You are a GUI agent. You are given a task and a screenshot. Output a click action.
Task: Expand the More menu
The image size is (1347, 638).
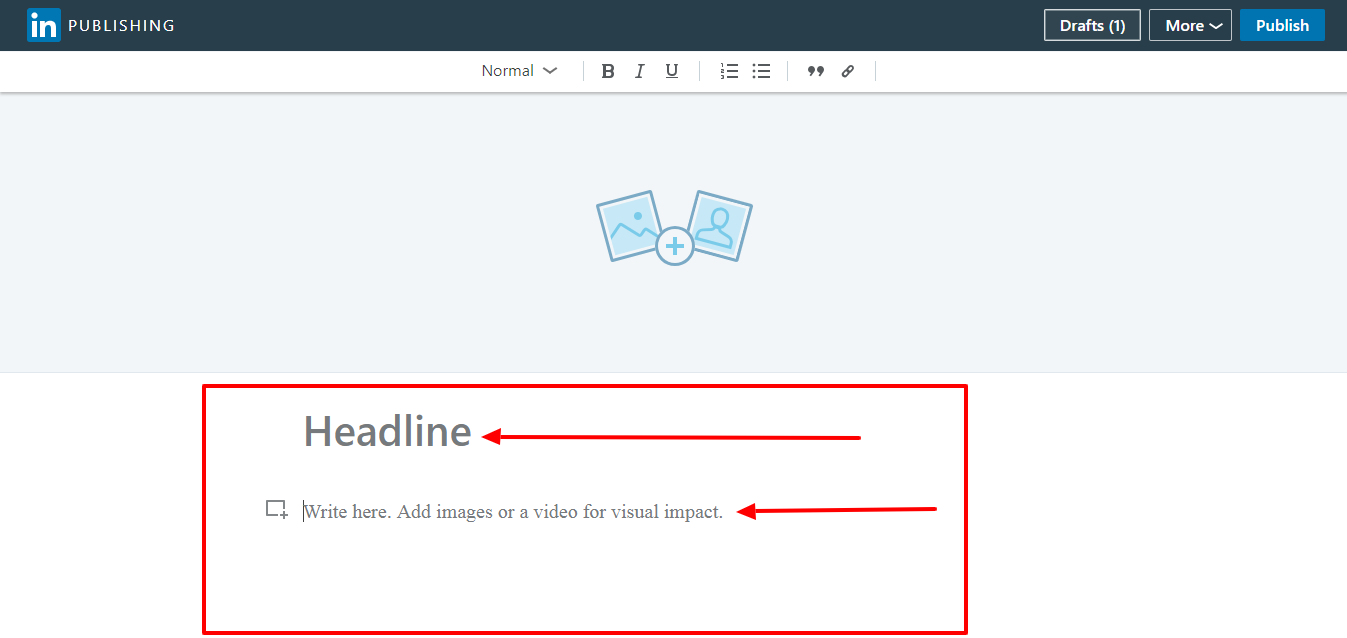(x=1190, y=26)
